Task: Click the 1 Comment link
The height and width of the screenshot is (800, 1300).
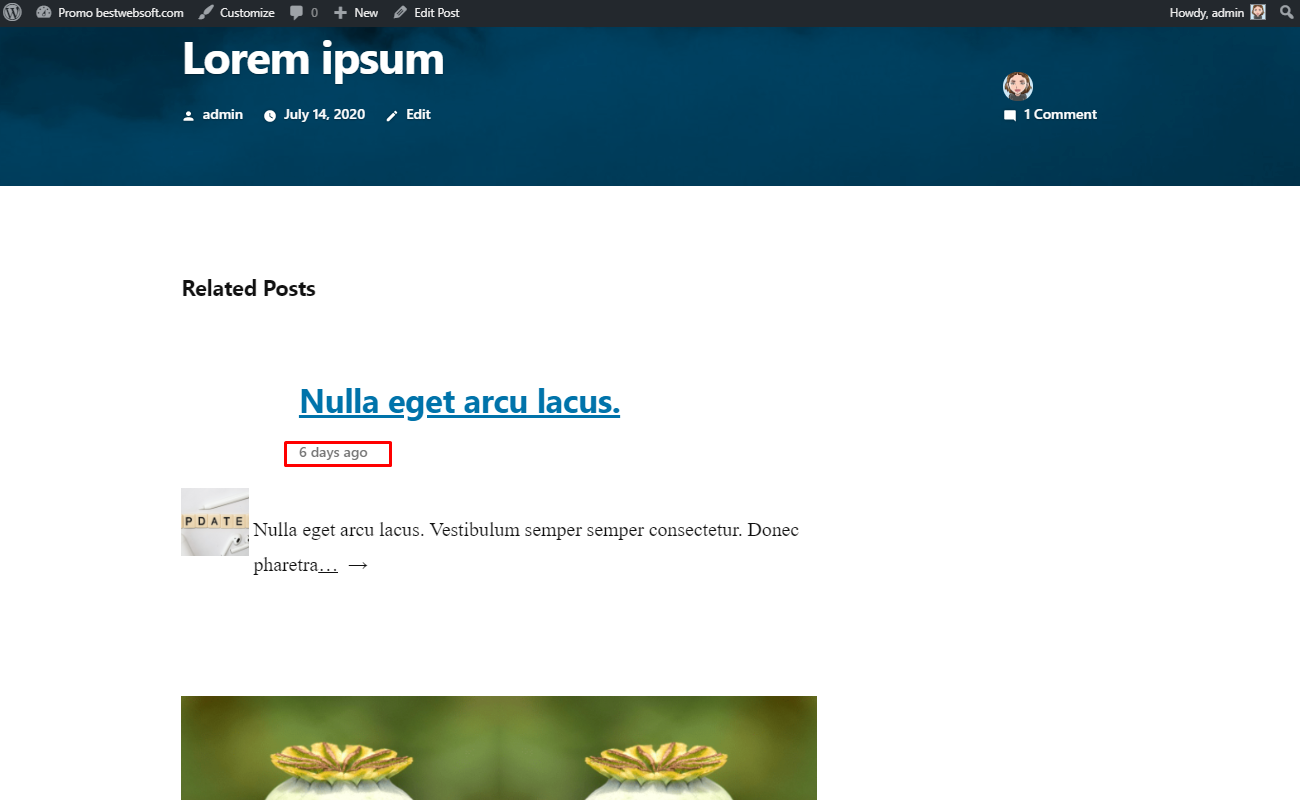Action: [x=1060, y=114]
